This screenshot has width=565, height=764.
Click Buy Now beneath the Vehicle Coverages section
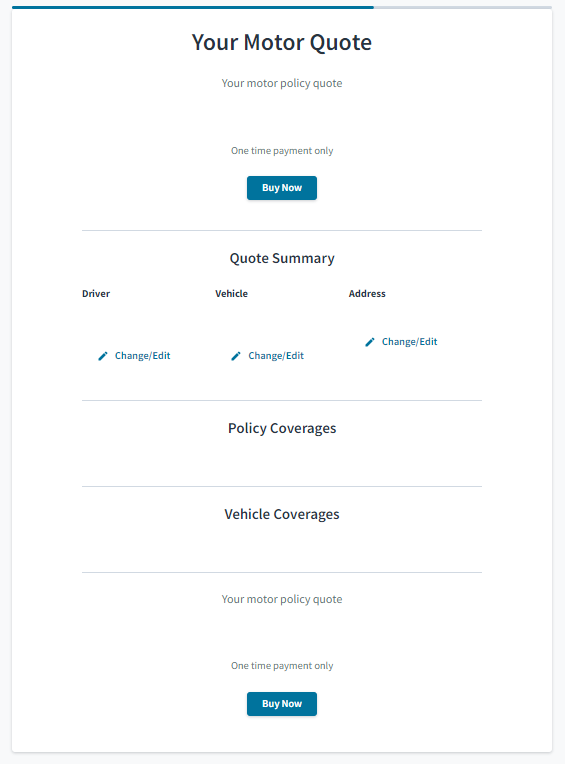282,704
